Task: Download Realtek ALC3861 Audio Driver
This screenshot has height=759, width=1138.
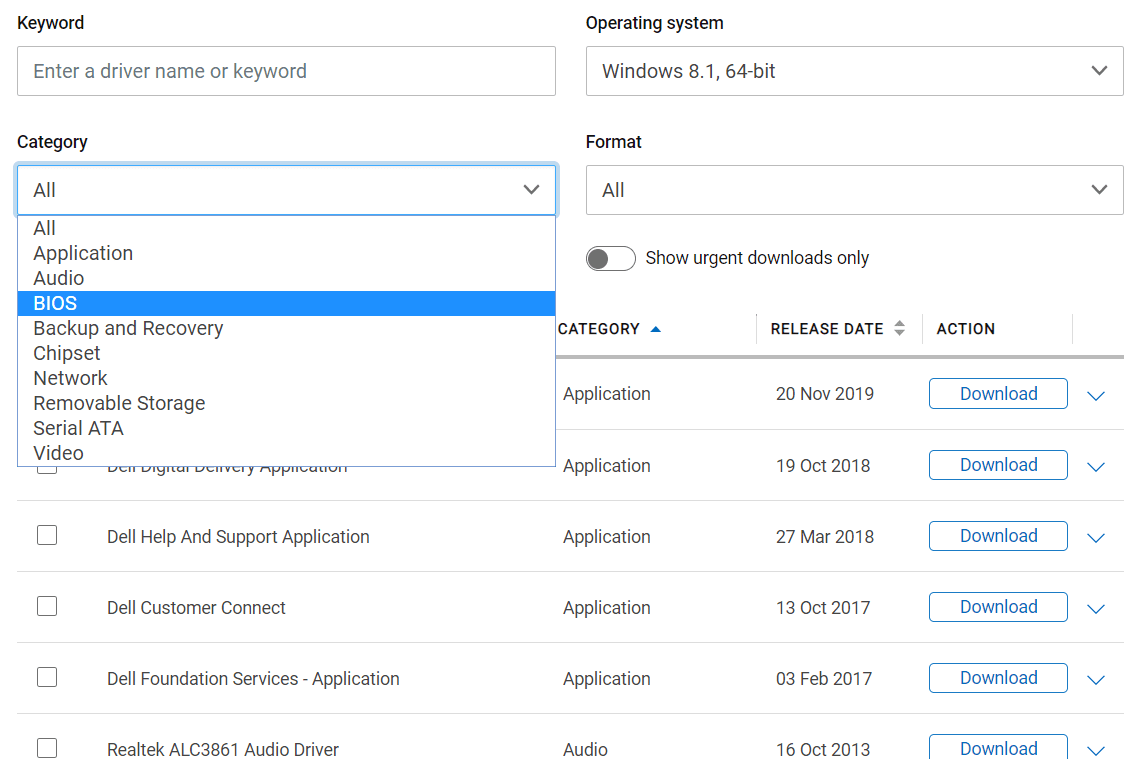Action: tap(998, 747)
